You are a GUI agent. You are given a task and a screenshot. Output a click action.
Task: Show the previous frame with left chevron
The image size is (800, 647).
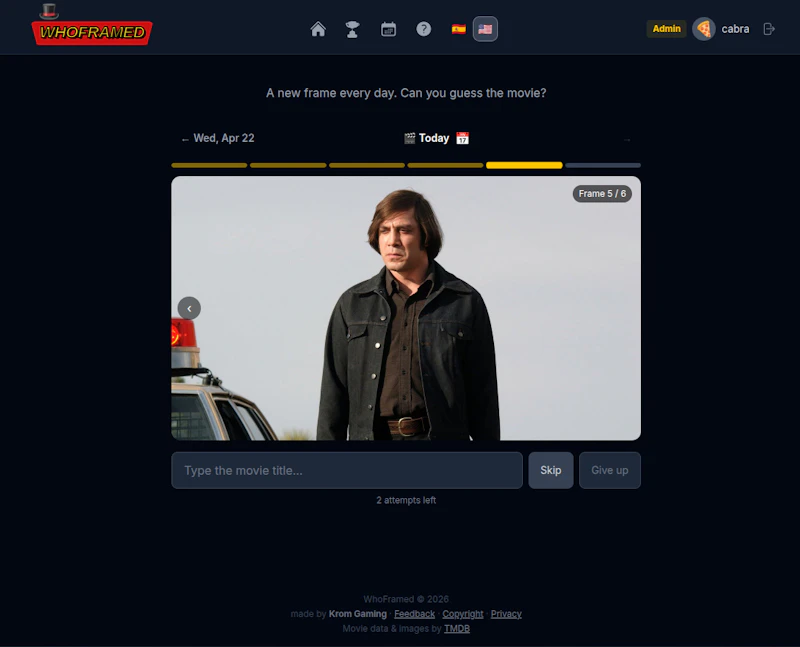tap(189, 309)
